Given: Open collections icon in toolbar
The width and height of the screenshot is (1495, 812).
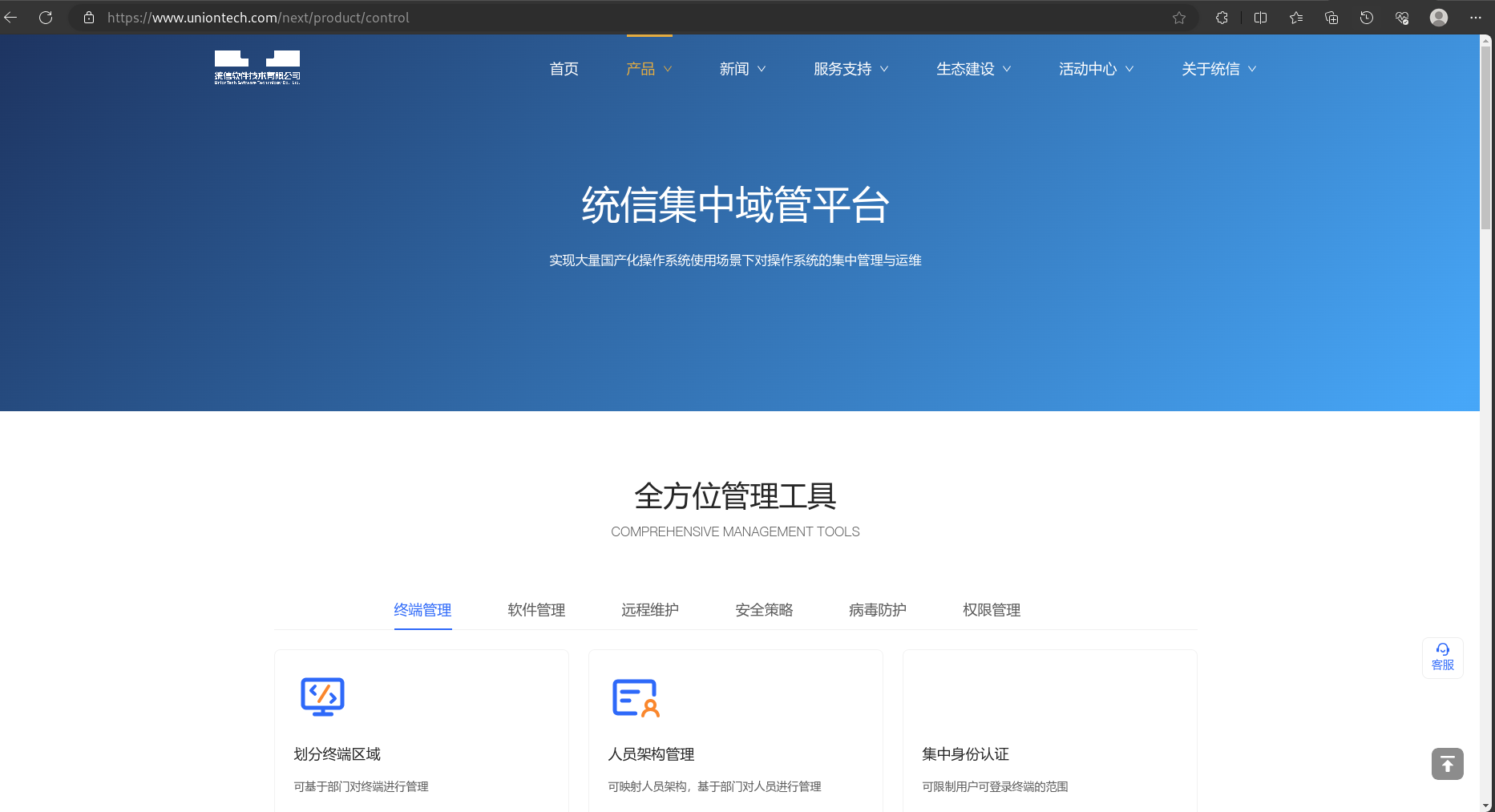Looking at the screenshot, I should 1331,18.
